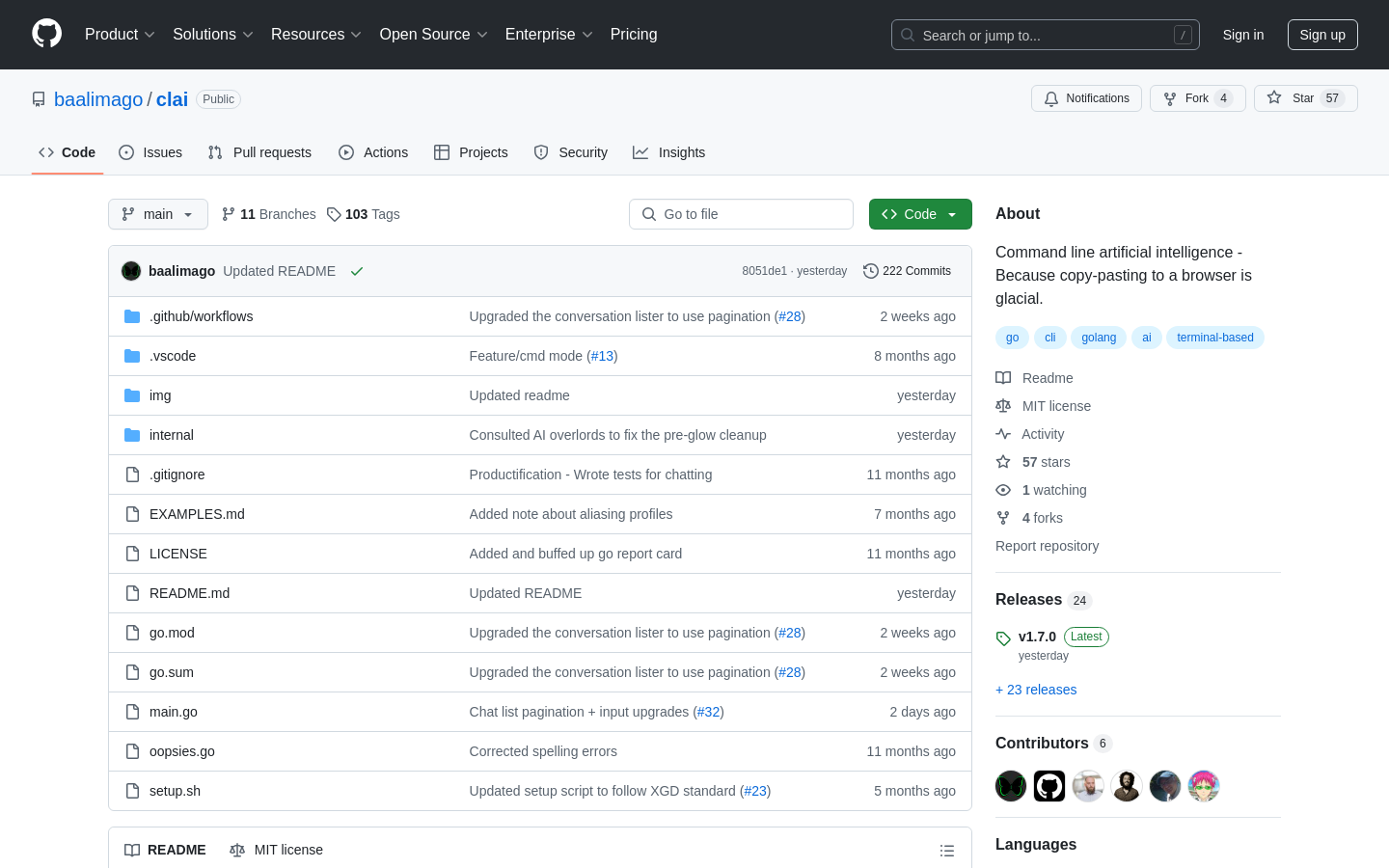This screenshot has width=1389, height=868.
Task: Open 103 Tags page
Action: tap(363, 214)
